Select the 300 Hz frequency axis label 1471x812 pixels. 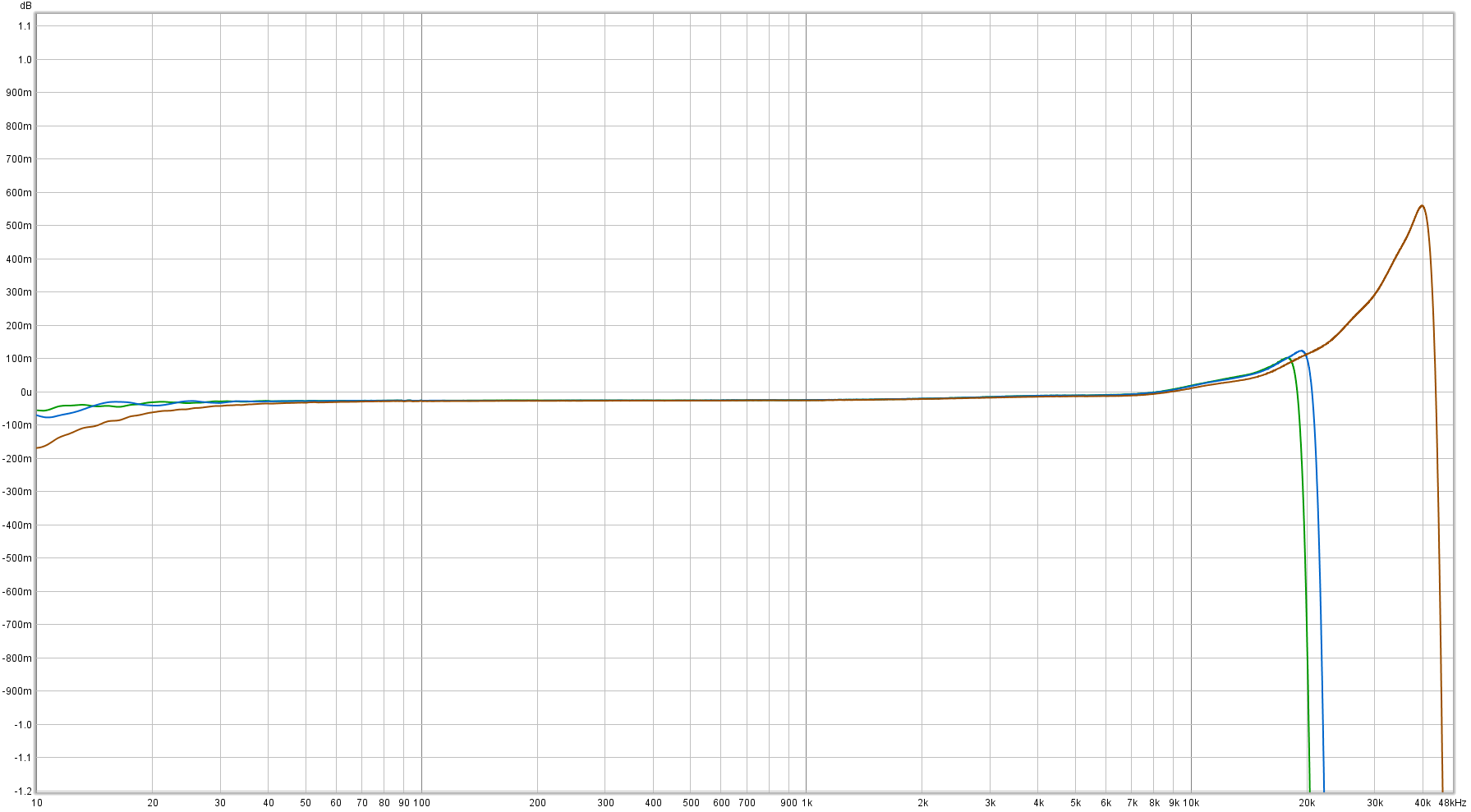pos(605,803)
